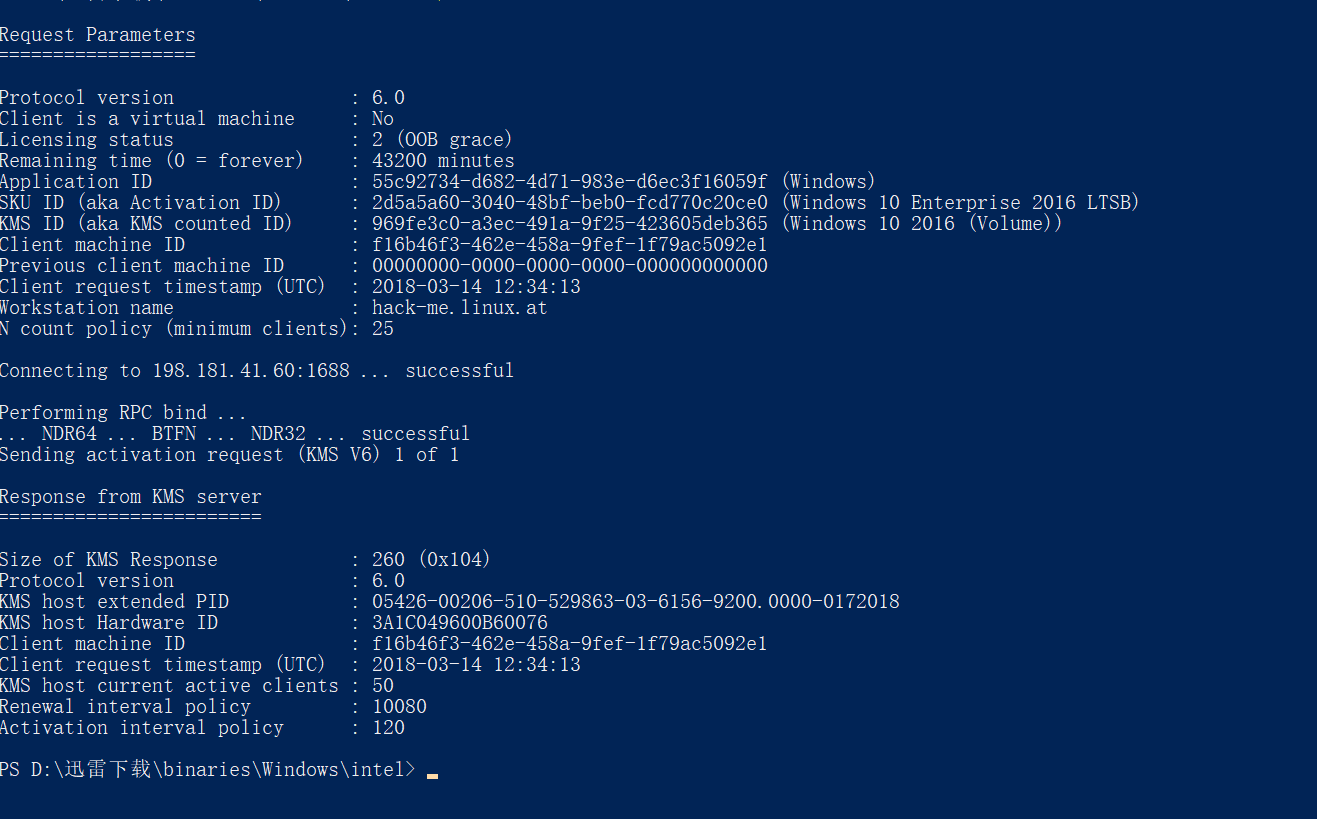Click the blinking cursor at the prompt
Screen dimensions: 1317x819
[432, 775]
